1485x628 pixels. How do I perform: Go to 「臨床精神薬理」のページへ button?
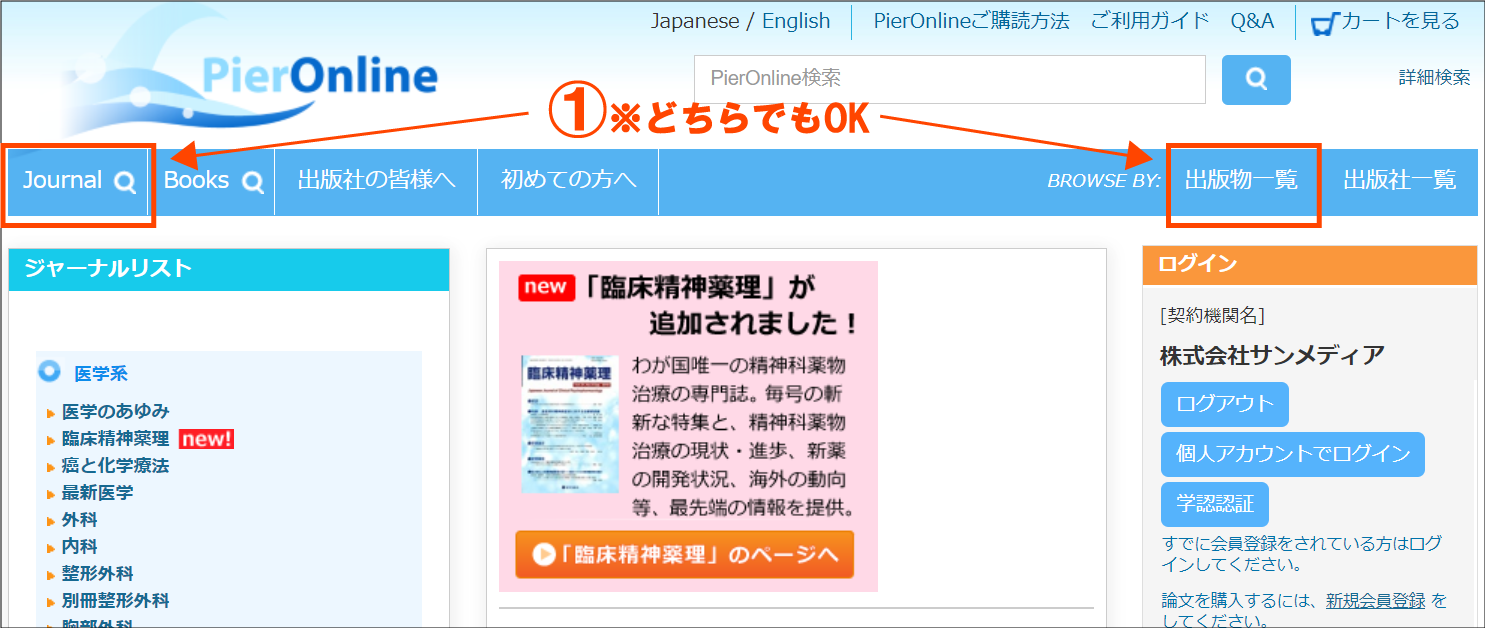point(685,554)
